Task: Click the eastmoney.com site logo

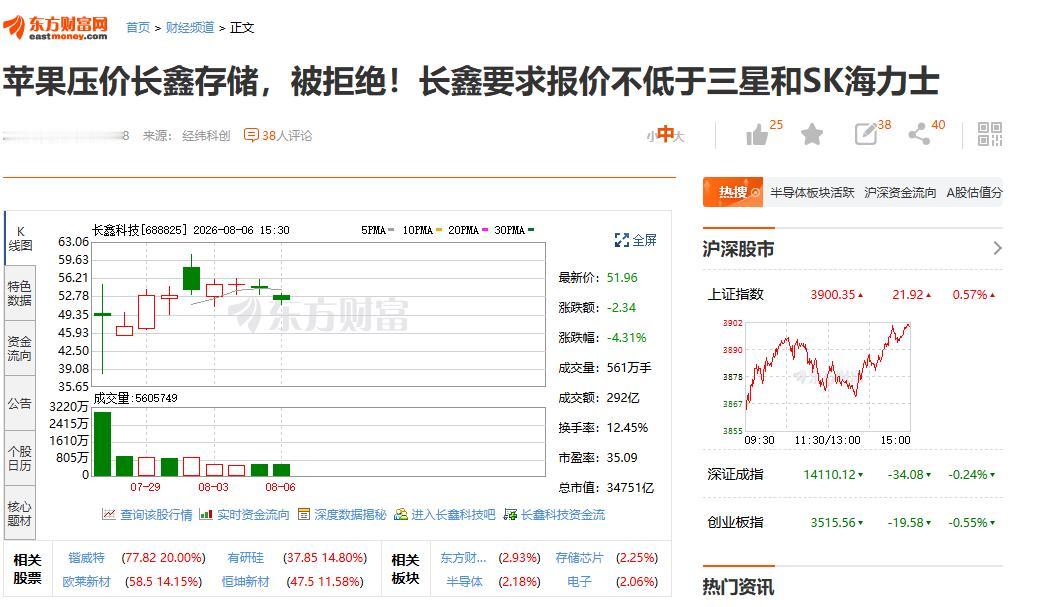Action: click(x=55, y=27)
